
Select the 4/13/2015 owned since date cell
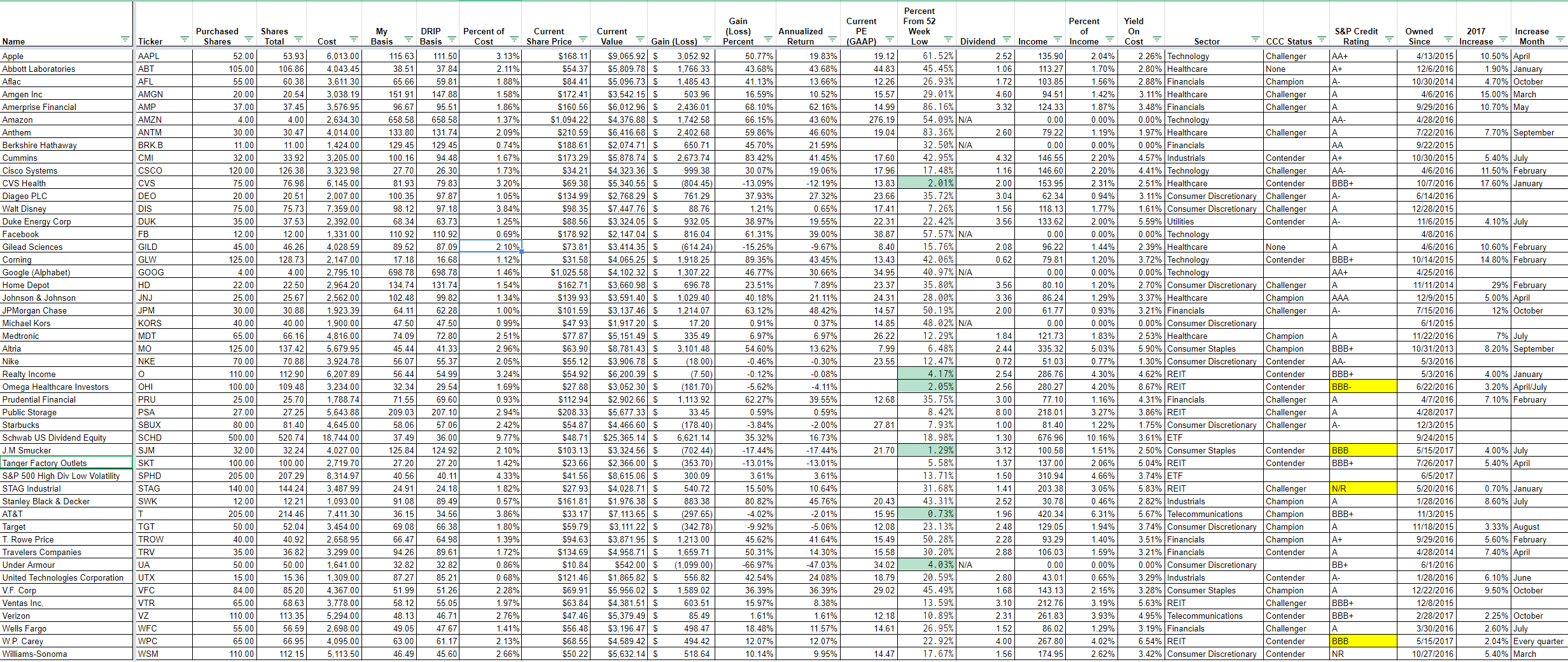coord(1426,56)
